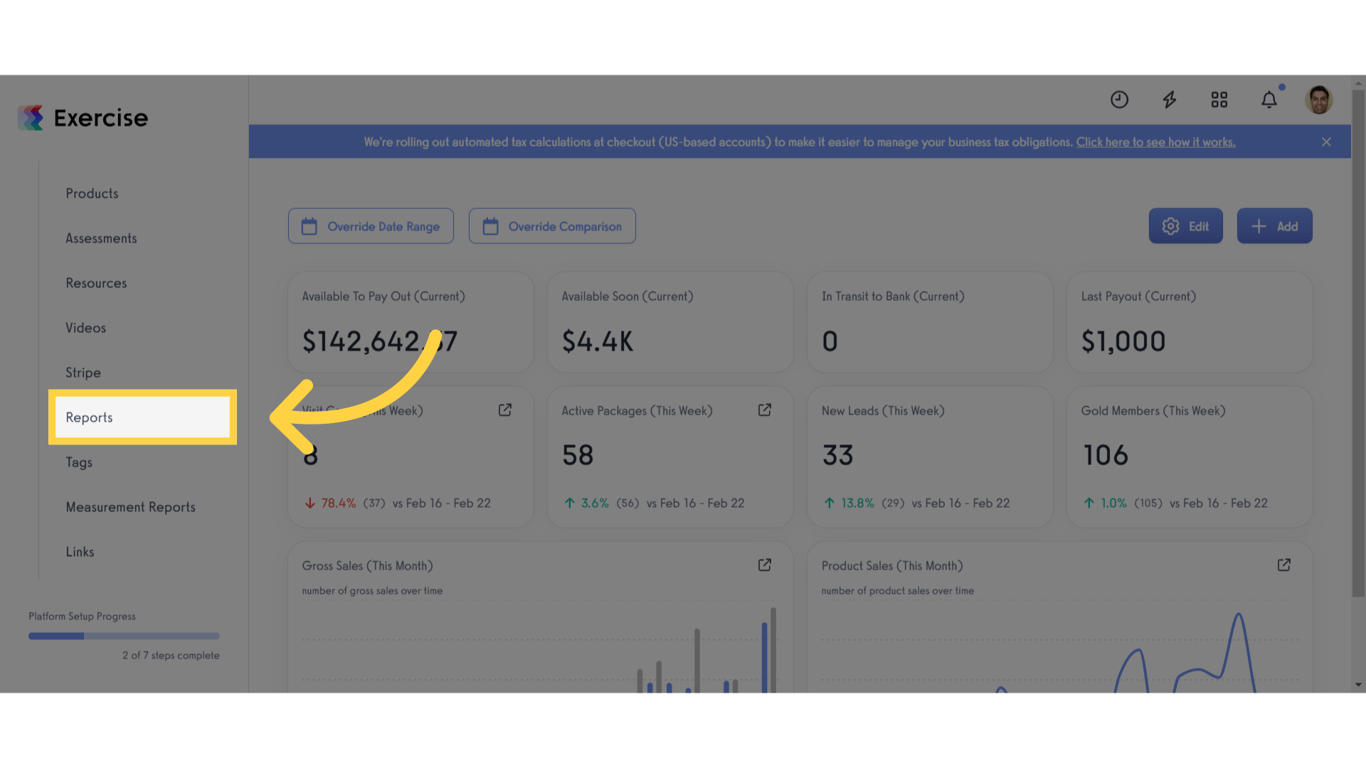Click the 1.0% increase indicator
1366x768 pixels.
coord(1104,503)
